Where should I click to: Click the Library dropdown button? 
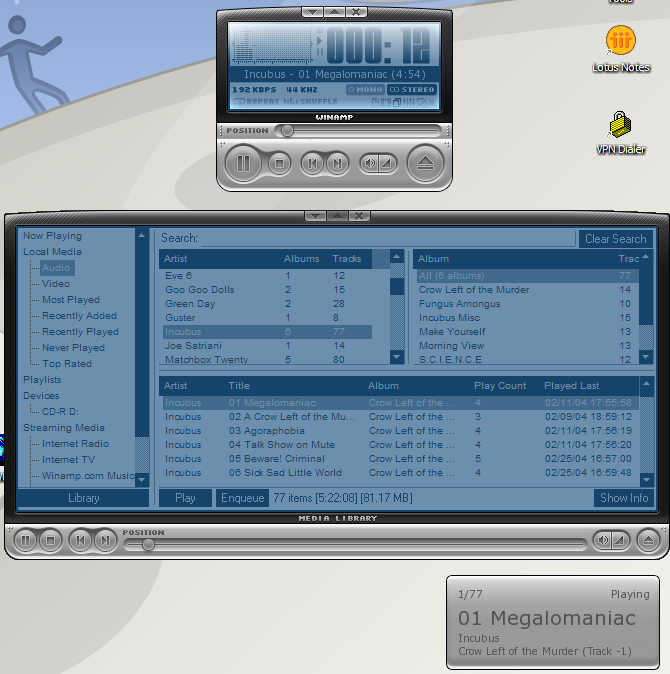pos(83,498)
